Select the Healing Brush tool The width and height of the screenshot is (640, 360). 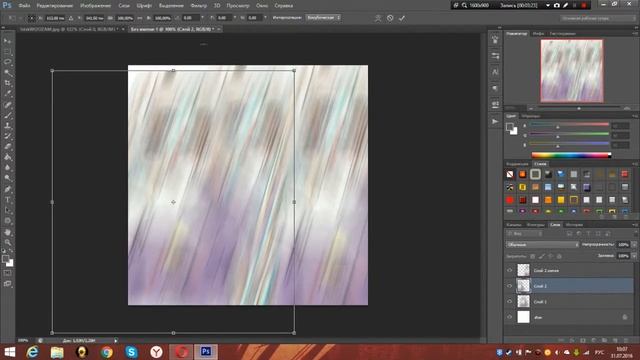[7, 104]
